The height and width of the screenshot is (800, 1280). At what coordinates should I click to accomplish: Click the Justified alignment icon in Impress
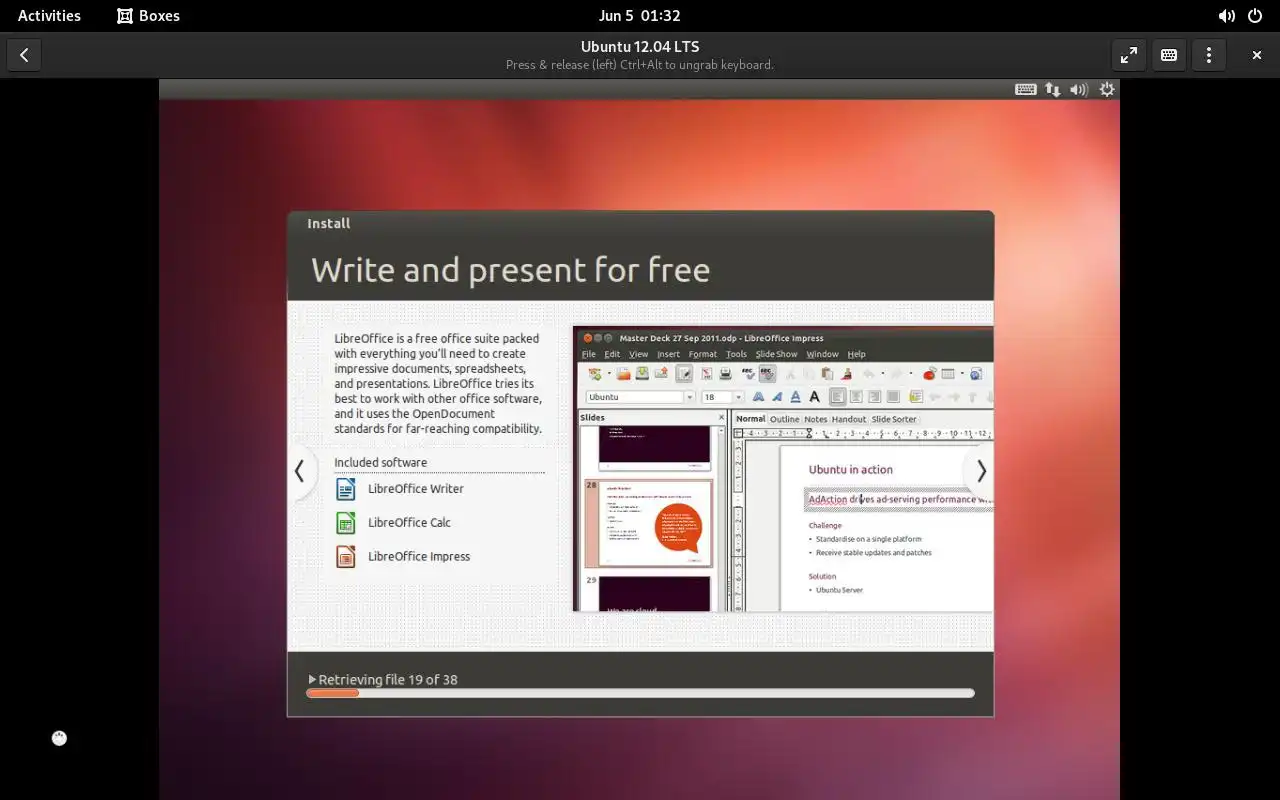pos(893,397)
